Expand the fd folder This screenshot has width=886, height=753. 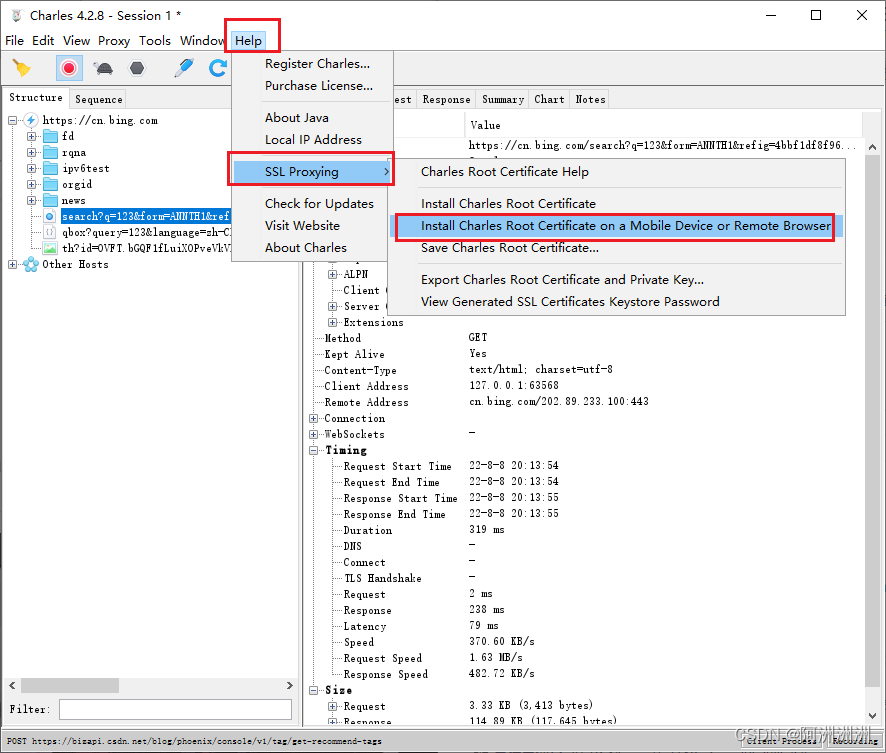[x=31, y=136]
